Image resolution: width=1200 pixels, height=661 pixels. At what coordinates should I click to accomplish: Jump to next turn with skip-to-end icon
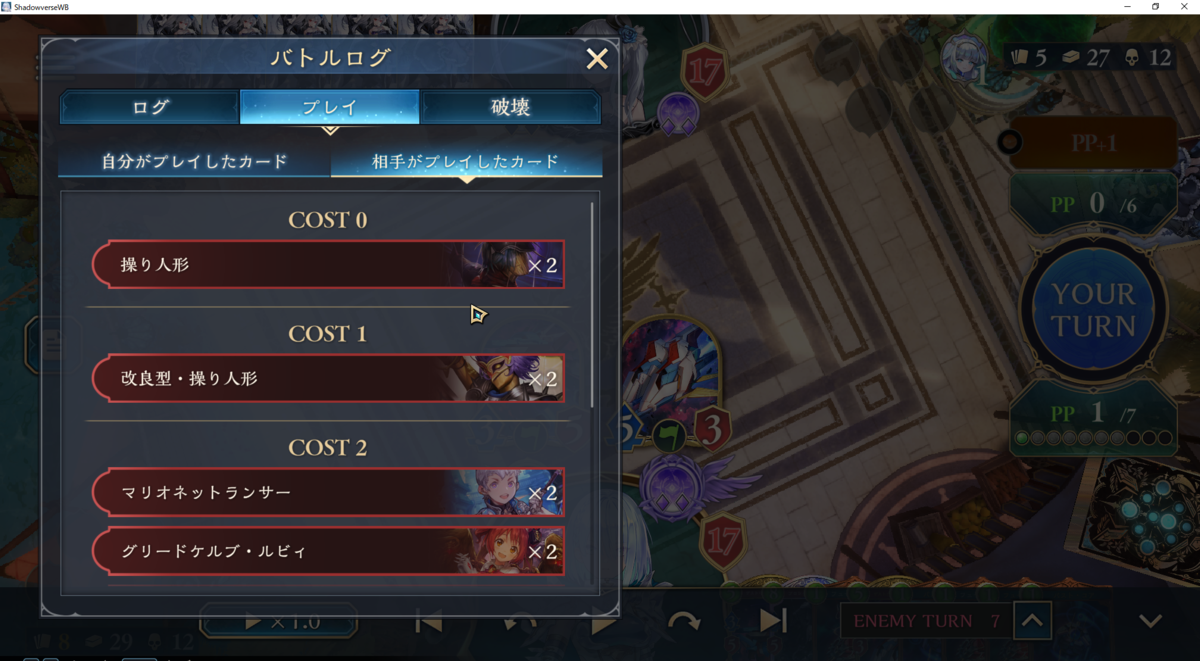(773, 621)
